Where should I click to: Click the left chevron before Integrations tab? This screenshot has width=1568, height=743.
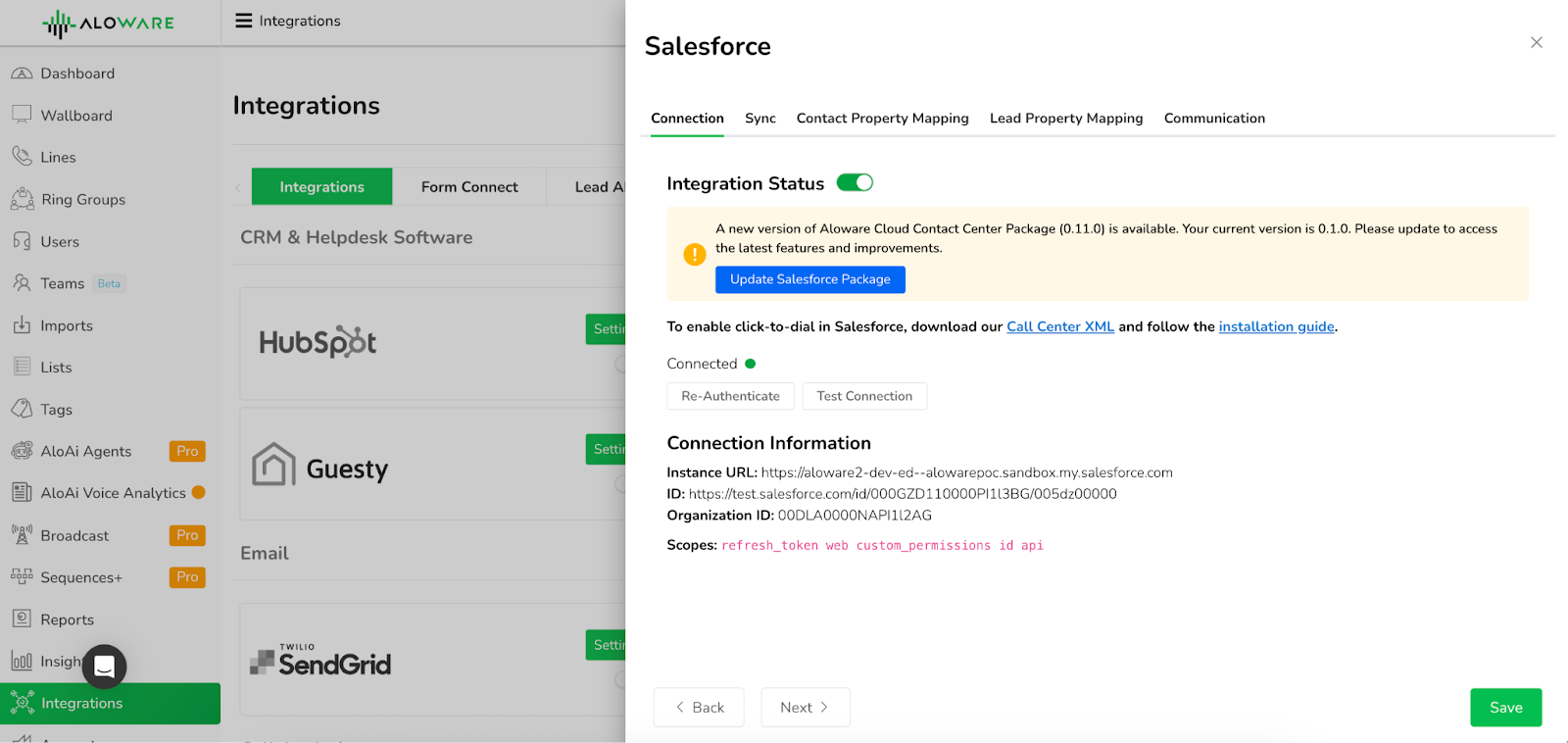[238, 187]
